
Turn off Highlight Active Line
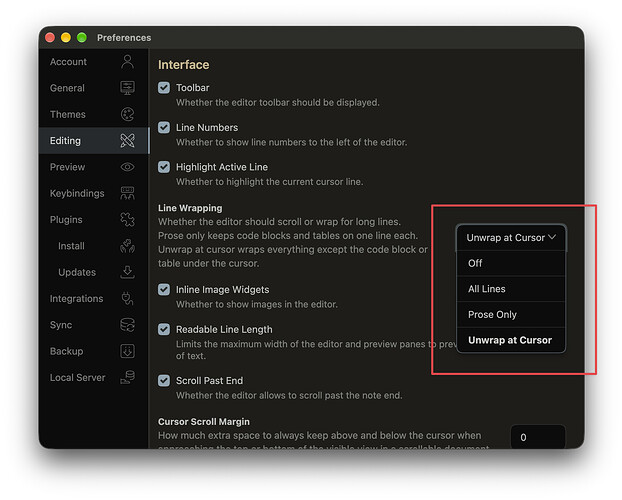164,167
